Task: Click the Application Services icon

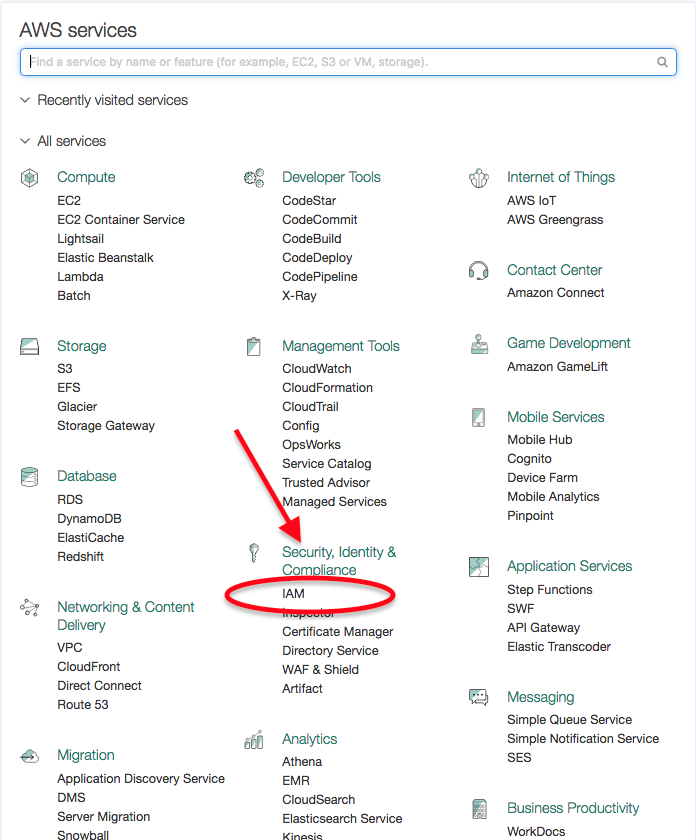Action: (x=479, y=567)
